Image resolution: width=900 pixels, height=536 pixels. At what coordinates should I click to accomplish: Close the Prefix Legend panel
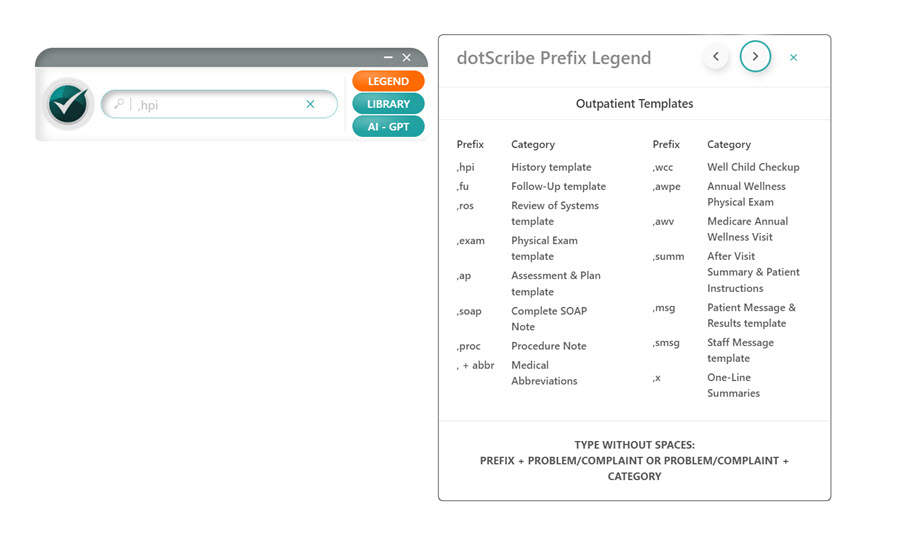tap(793, 57)
